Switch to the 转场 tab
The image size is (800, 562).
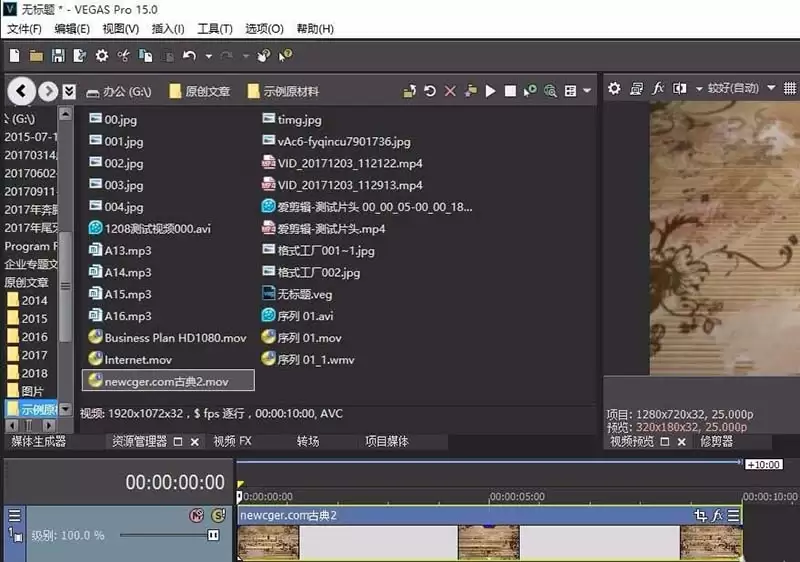(x=308, y=441)
